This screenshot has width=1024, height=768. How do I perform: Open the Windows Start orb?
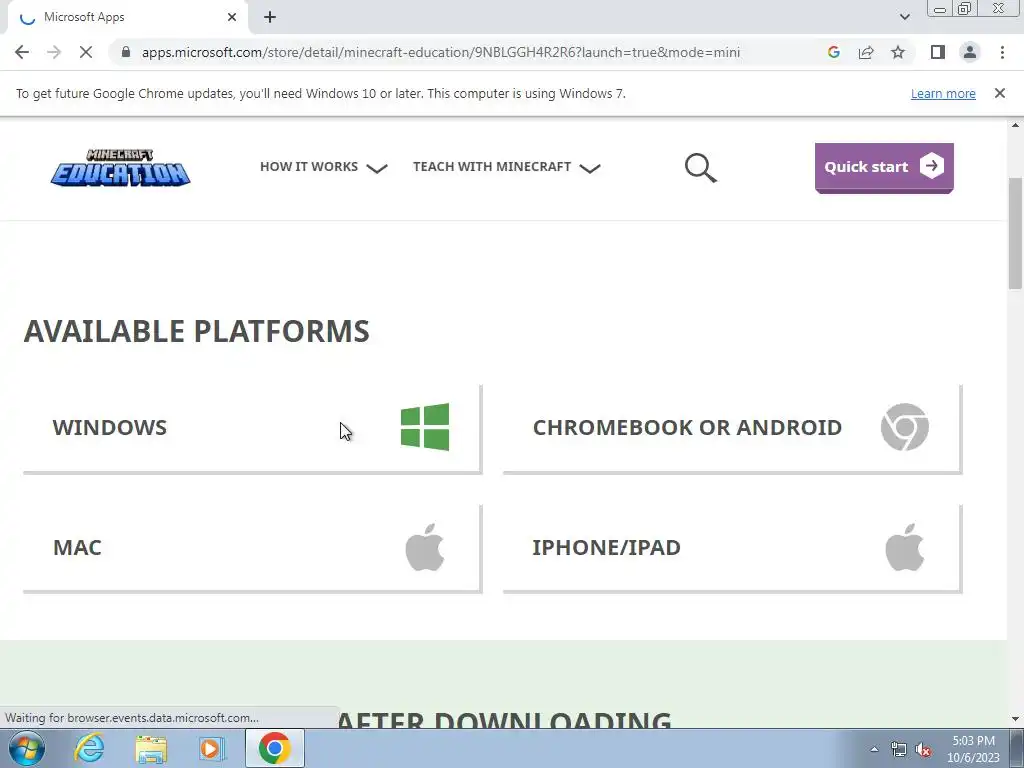pos(27,748)
